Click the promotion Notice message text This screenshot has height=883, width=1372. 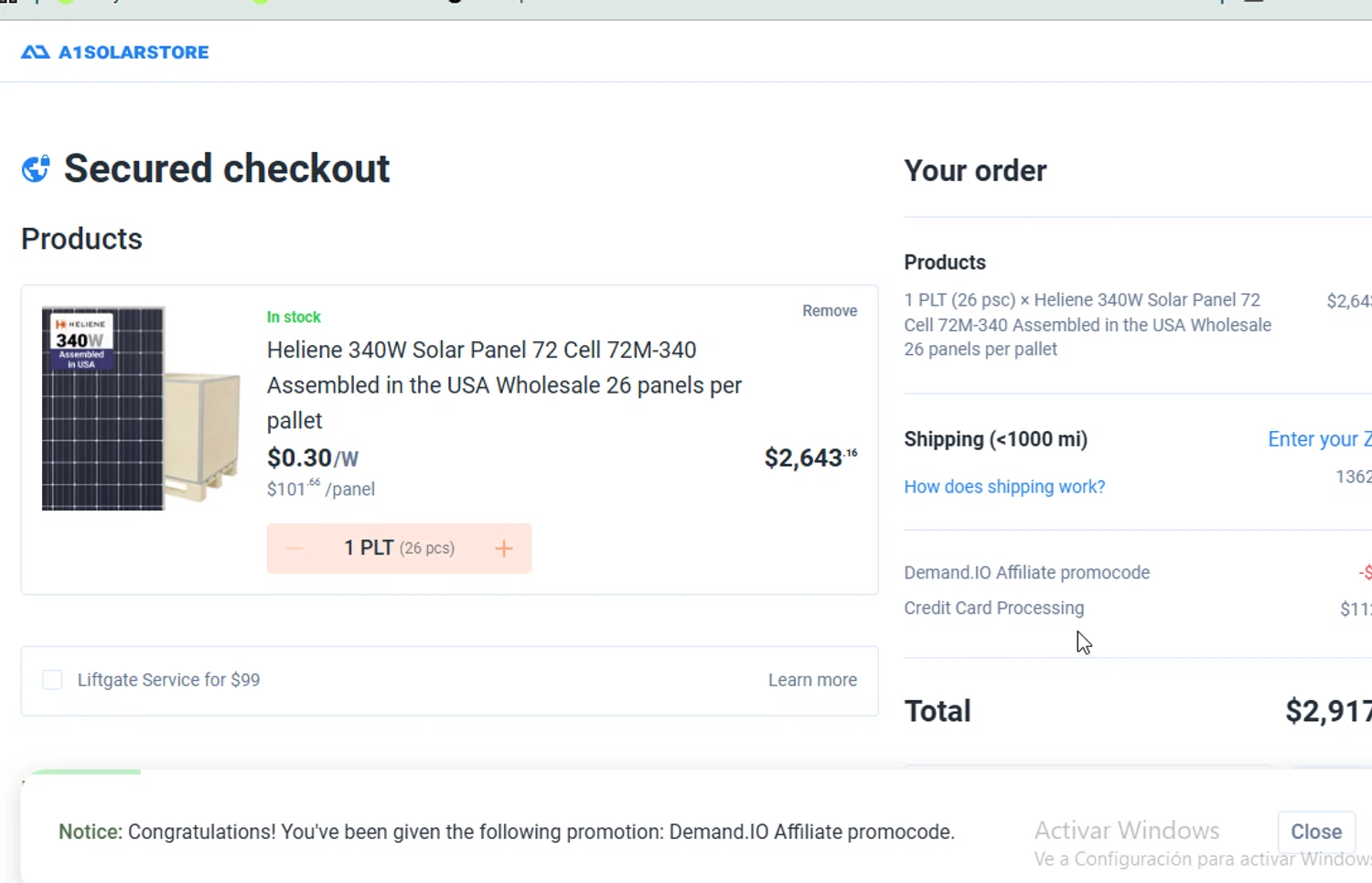click(x=507, y=832)
